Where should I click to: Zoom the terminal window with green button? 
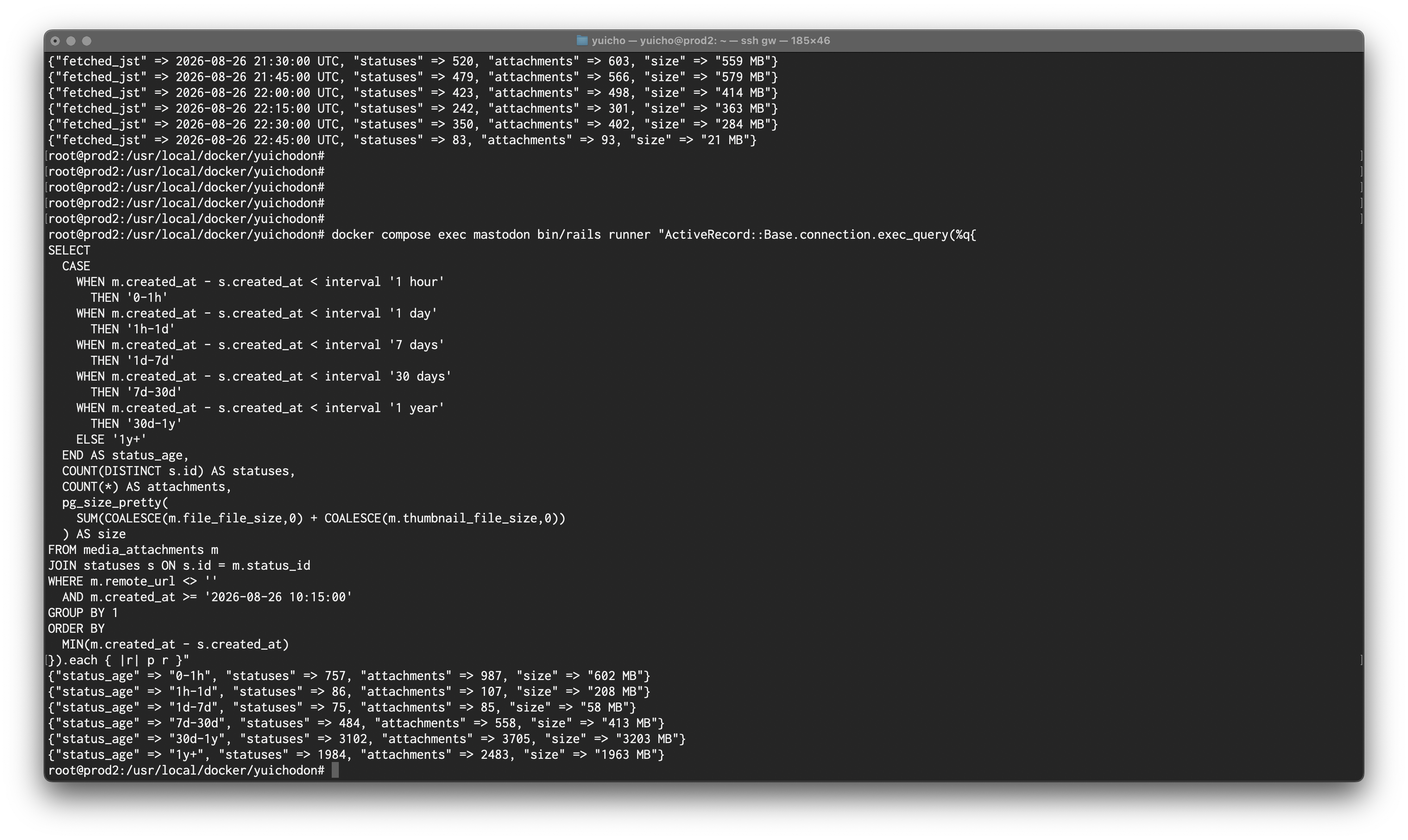click(x=87, y=41)
